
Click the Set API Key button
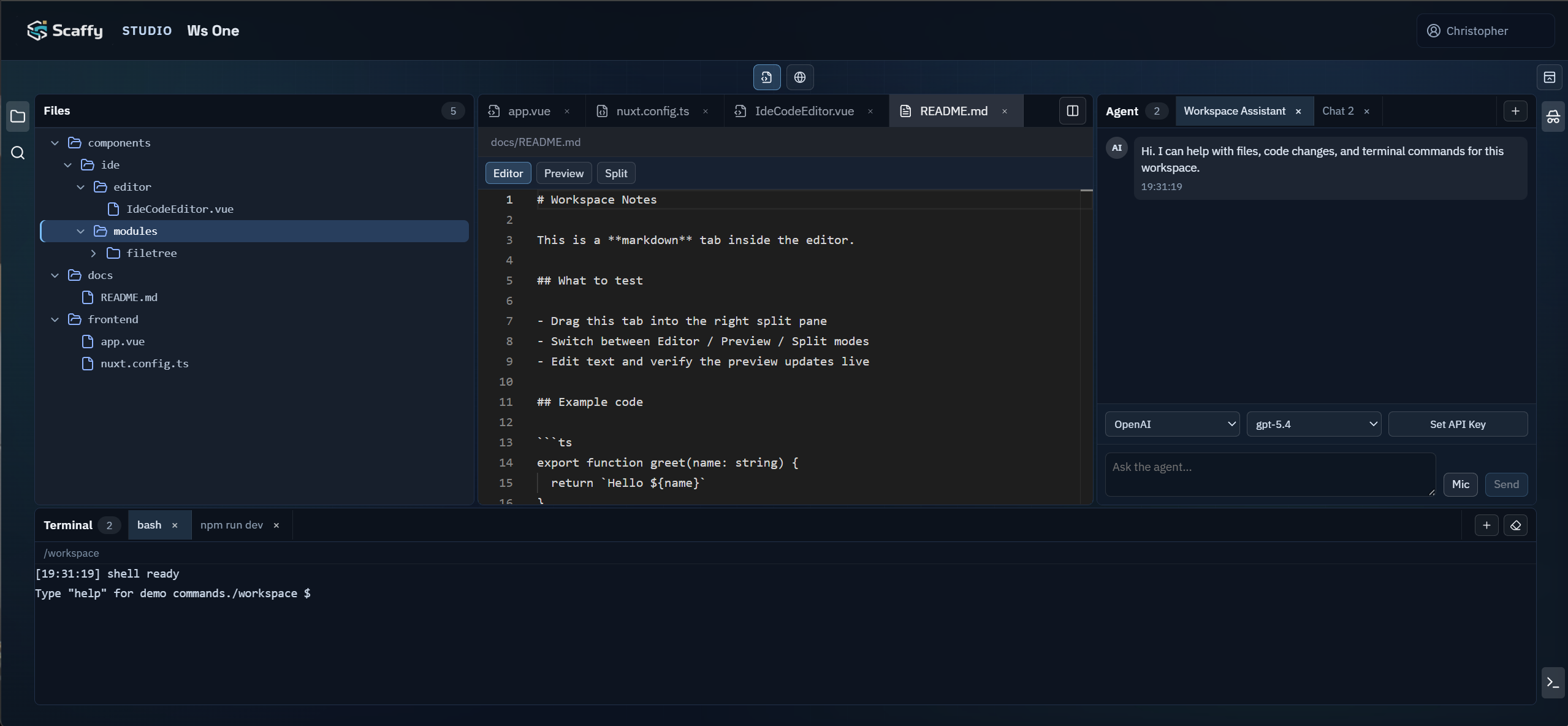[x=1458, y=424]
